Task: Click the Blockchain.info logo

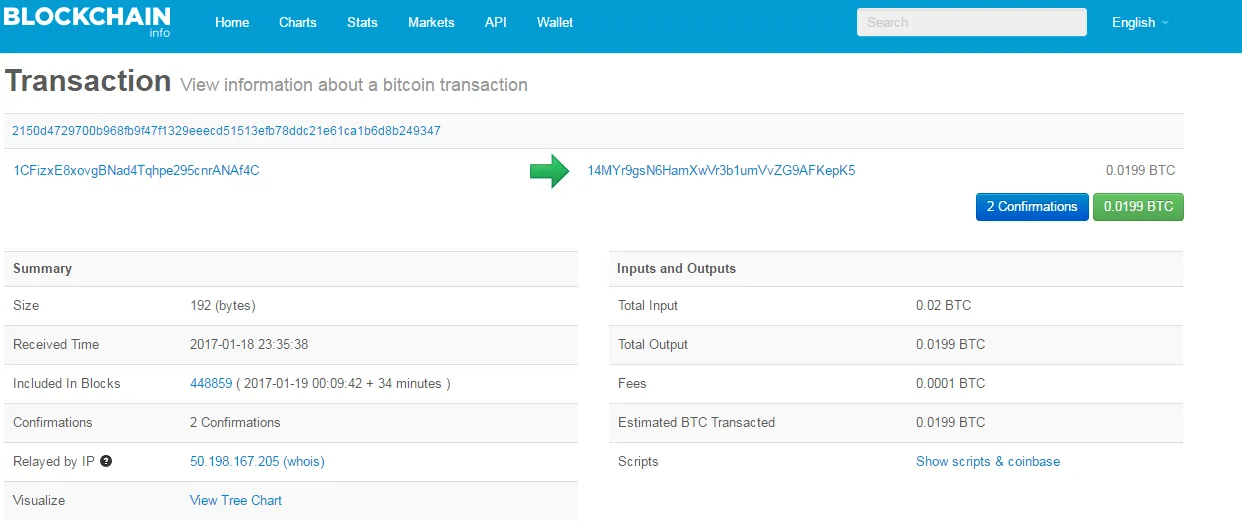Action: [87, 21]
